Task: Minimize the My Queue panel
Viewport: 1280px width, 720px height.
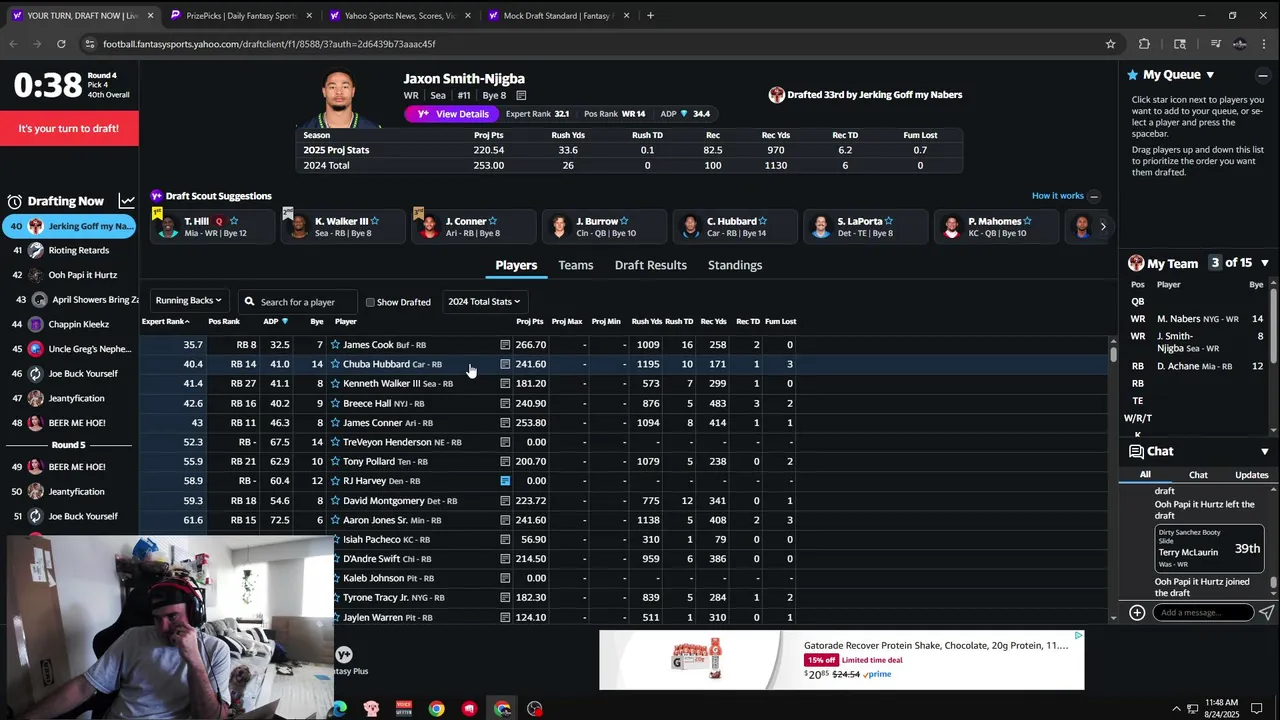Action: coord(1263,75)
